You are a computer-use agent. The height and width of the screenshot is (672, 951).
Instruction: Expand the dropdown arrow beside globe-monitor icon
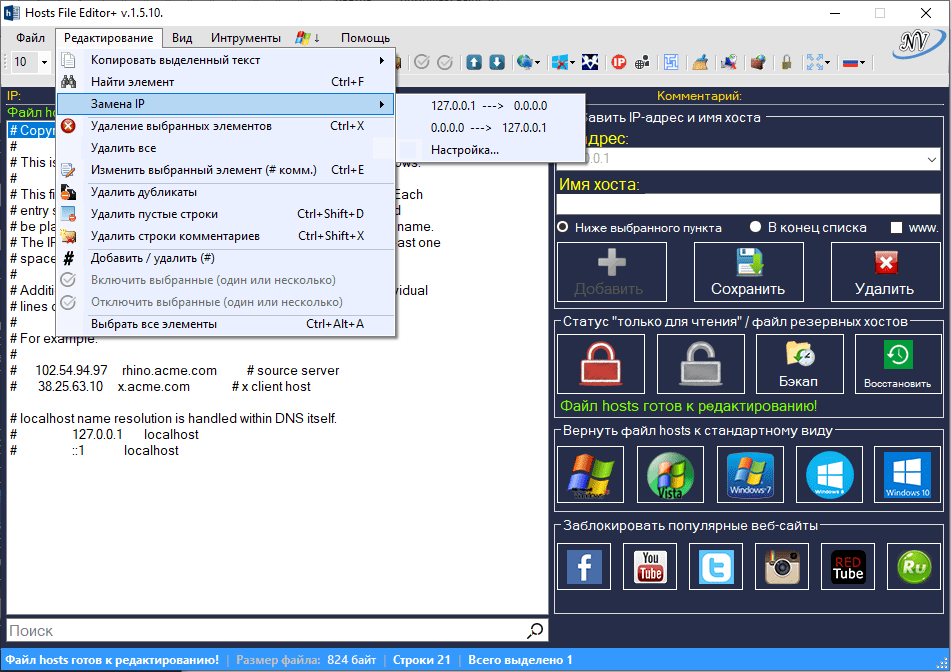click(537, 62)
